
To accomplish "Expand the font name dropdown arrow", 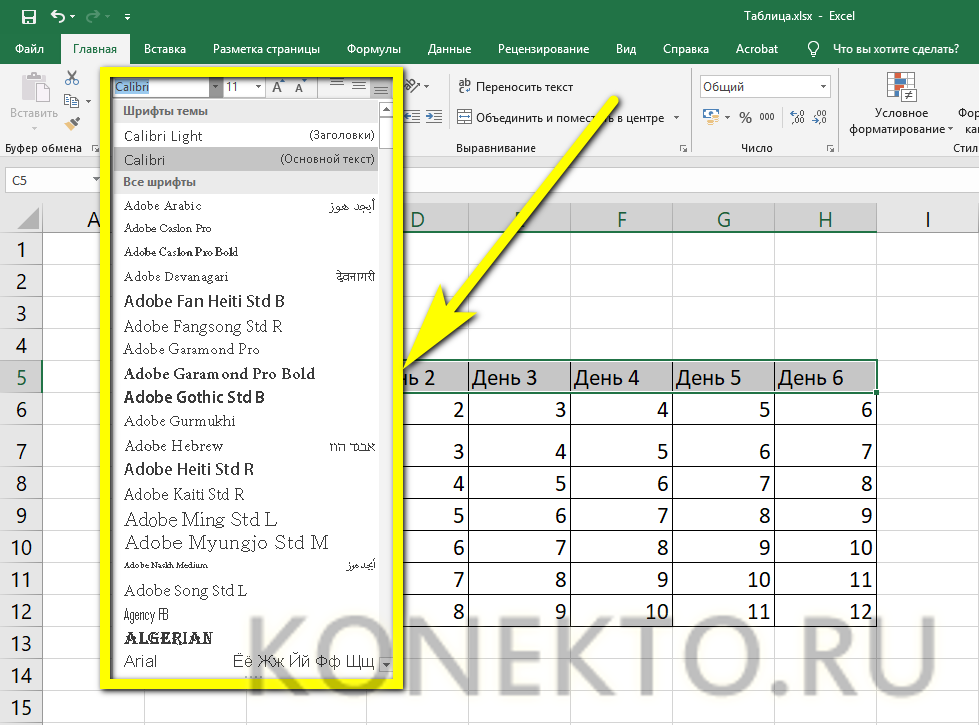I will 214,87.
